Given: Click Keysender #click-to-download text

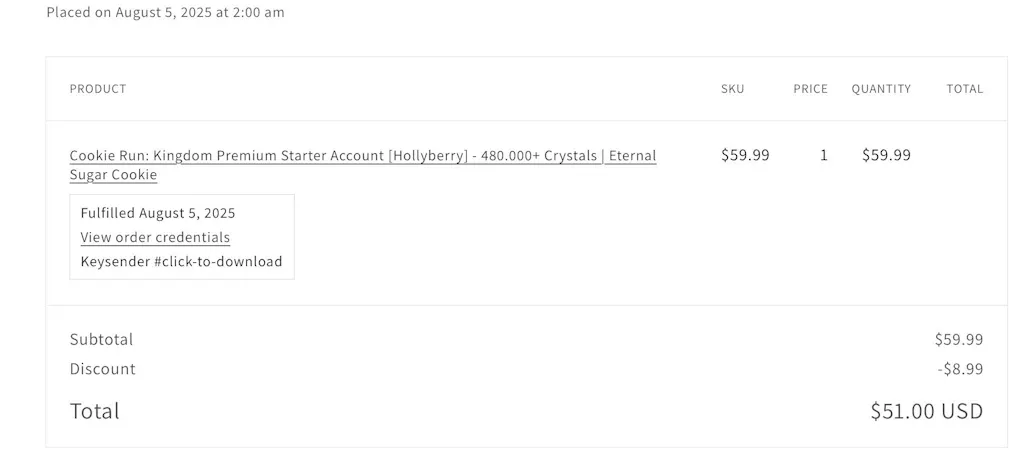Looking at the screenshot, I should (x=181, y=262).
